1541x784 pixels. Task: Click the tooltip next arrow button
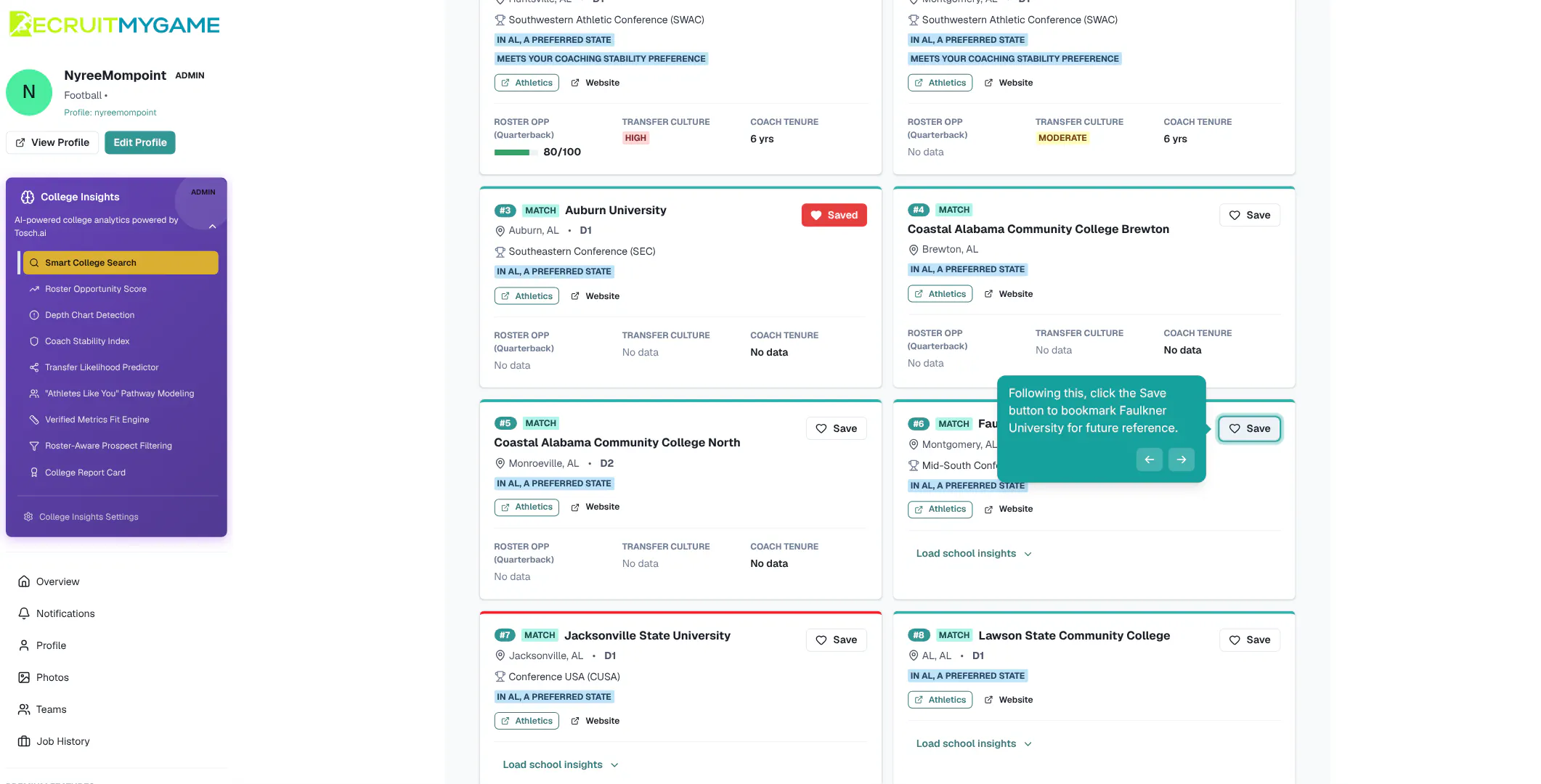1181,460
